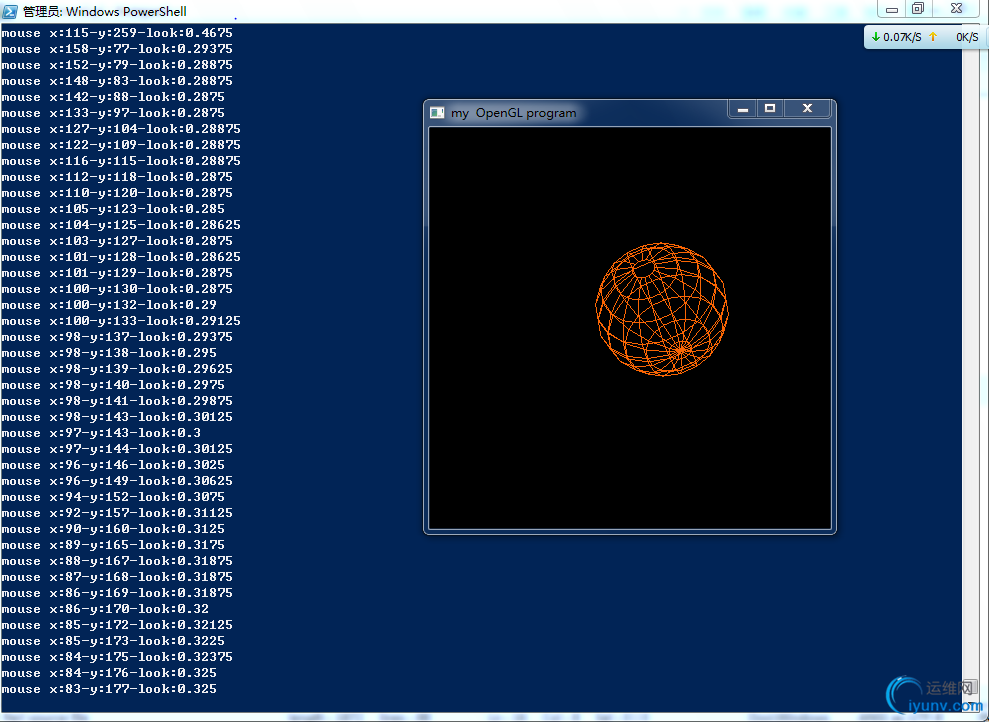Click the line "mouse x:98-y:137-look:0.29375"
Screen dimensions: 989x722
117,337
